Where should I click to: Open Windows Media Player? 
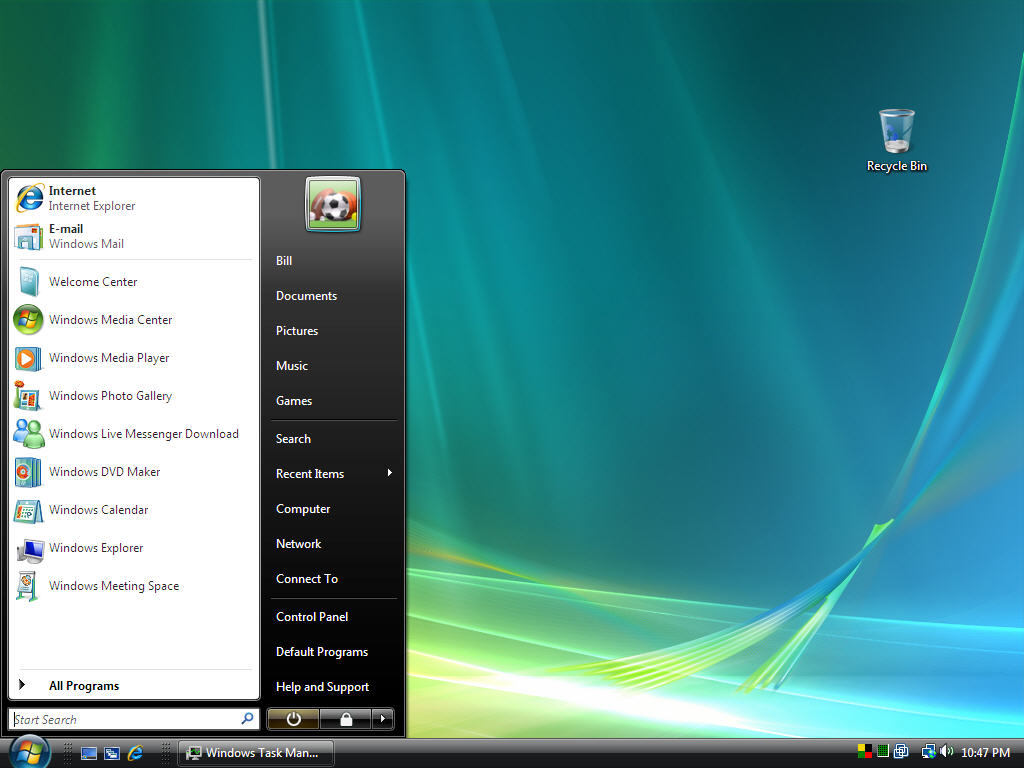[108, 358]
